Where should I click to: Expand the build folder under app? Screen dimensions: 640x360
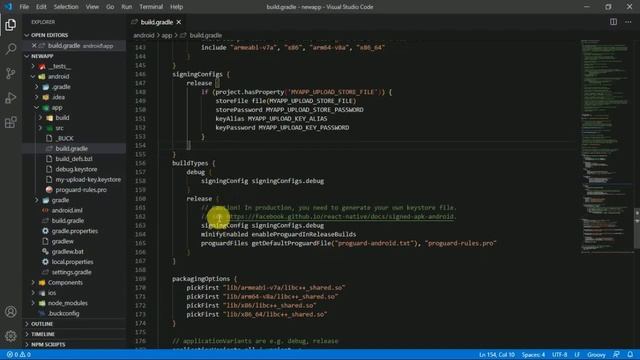coord(74,118)
